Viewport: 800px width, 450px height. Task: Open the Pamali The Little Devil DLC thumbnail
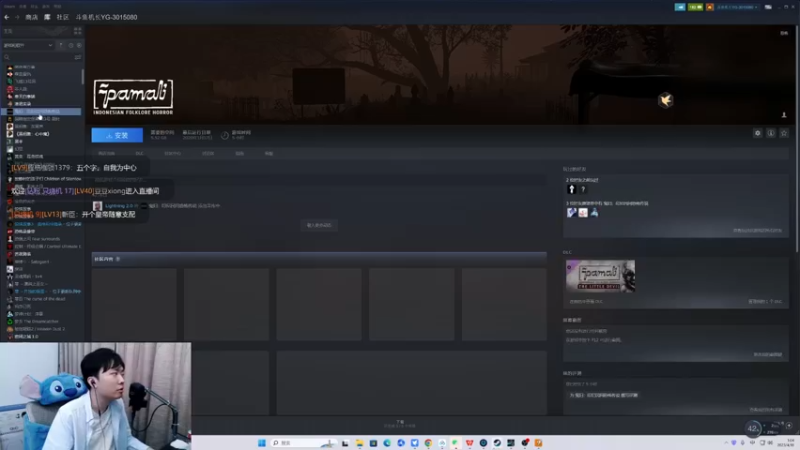(x=601, y=276)
